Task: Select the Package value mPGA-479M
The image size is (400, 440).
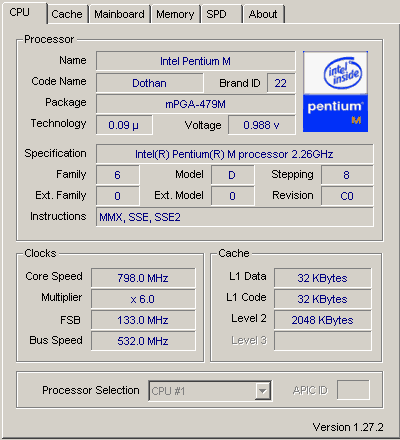Action: [196, 104]
